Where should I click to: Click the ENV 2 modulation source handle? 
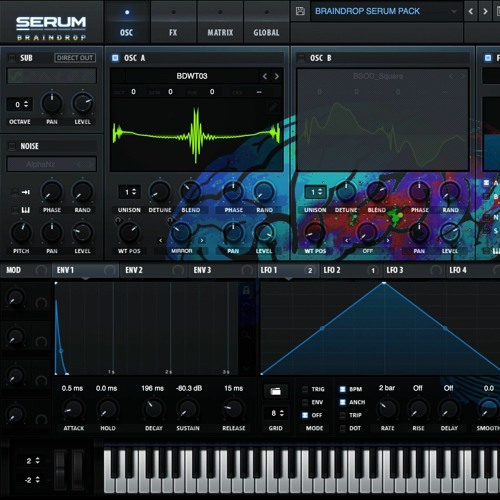point(178,270)
